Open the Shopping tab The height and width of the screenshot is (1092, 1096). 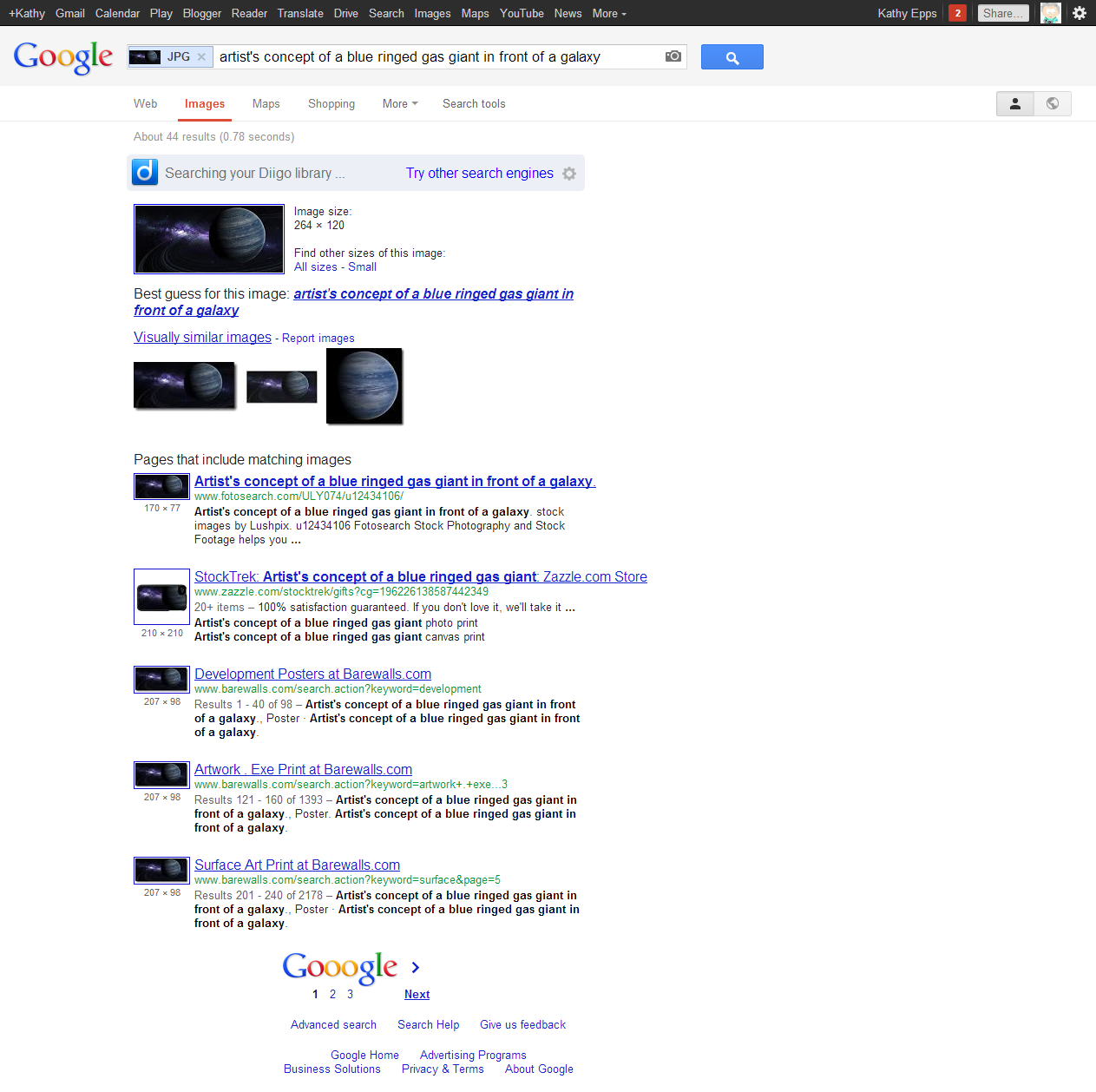tap(331, 103)
